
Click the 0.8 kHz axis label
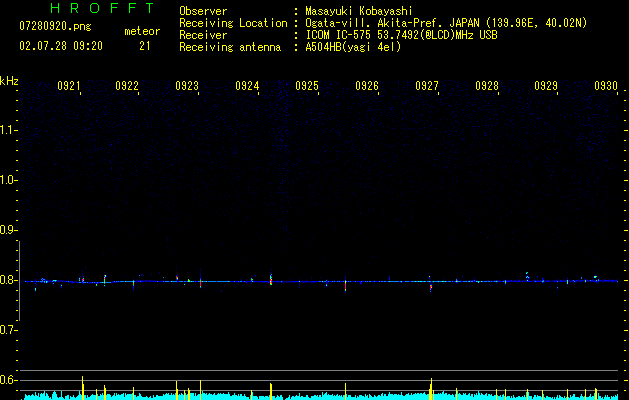[8, 280]
